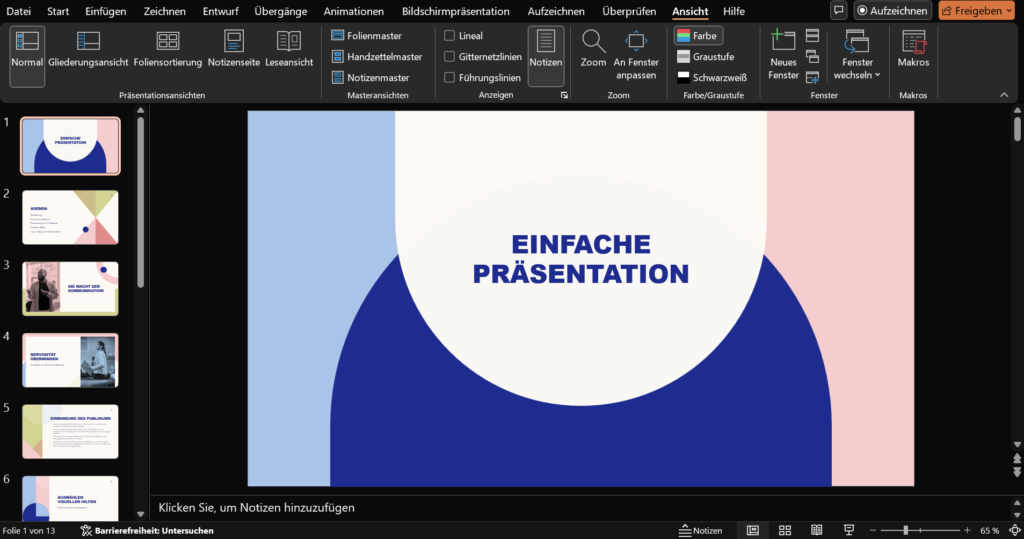Image resolution: width=1024 pixels, height=539 pixels.
Task: Switch to Foliensortierung view
Action: (x=168, y=50)
